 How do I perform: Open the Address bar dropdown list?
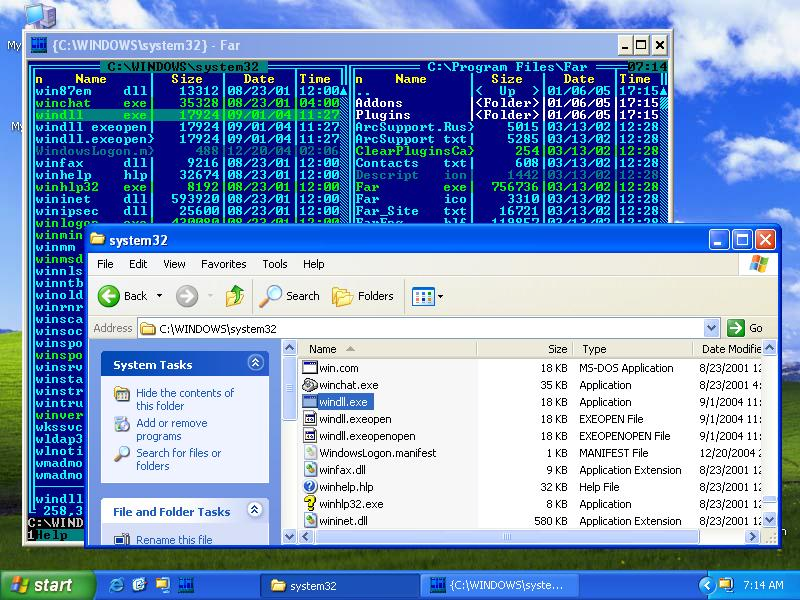[x=711, y=328]
